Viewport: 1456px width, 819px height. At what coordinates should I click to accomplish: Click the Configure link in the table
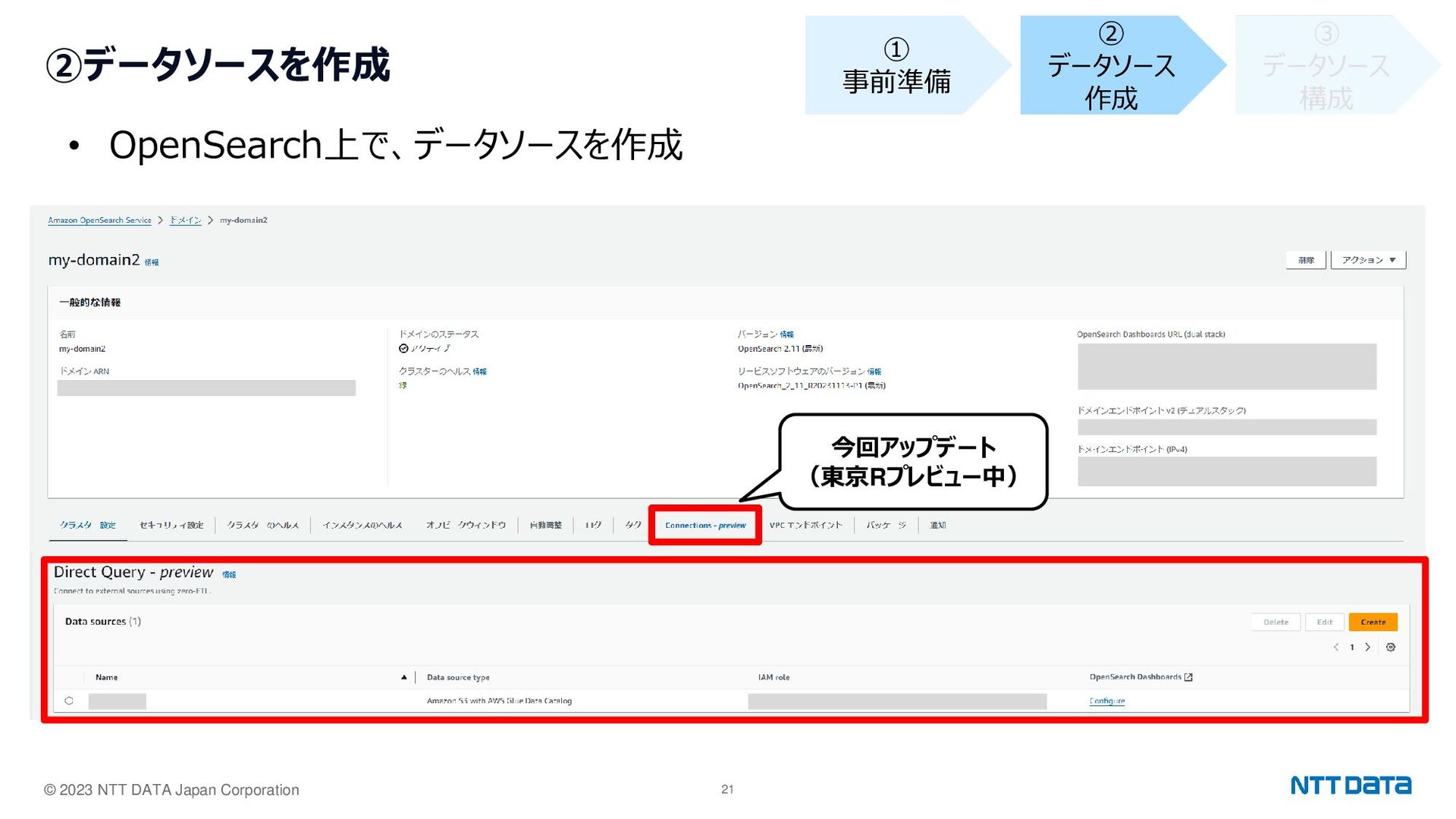pyautogui.click(x=1107, y=701)
